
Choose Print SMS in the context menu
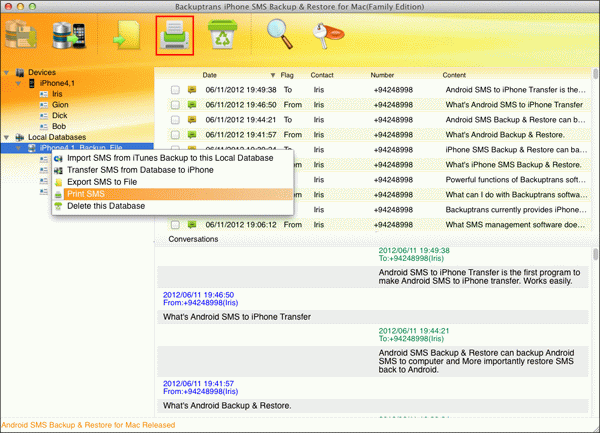pyautogui.click(x=173, y=194)
